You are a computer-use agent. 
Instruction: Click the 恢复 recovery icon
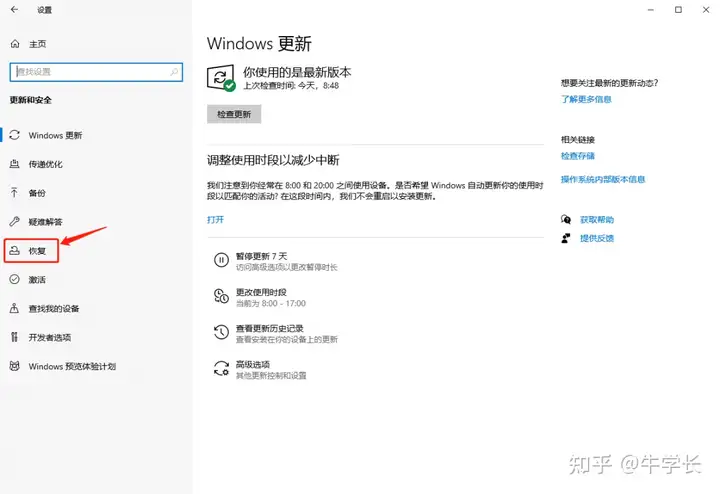click(x=15, y=251)
